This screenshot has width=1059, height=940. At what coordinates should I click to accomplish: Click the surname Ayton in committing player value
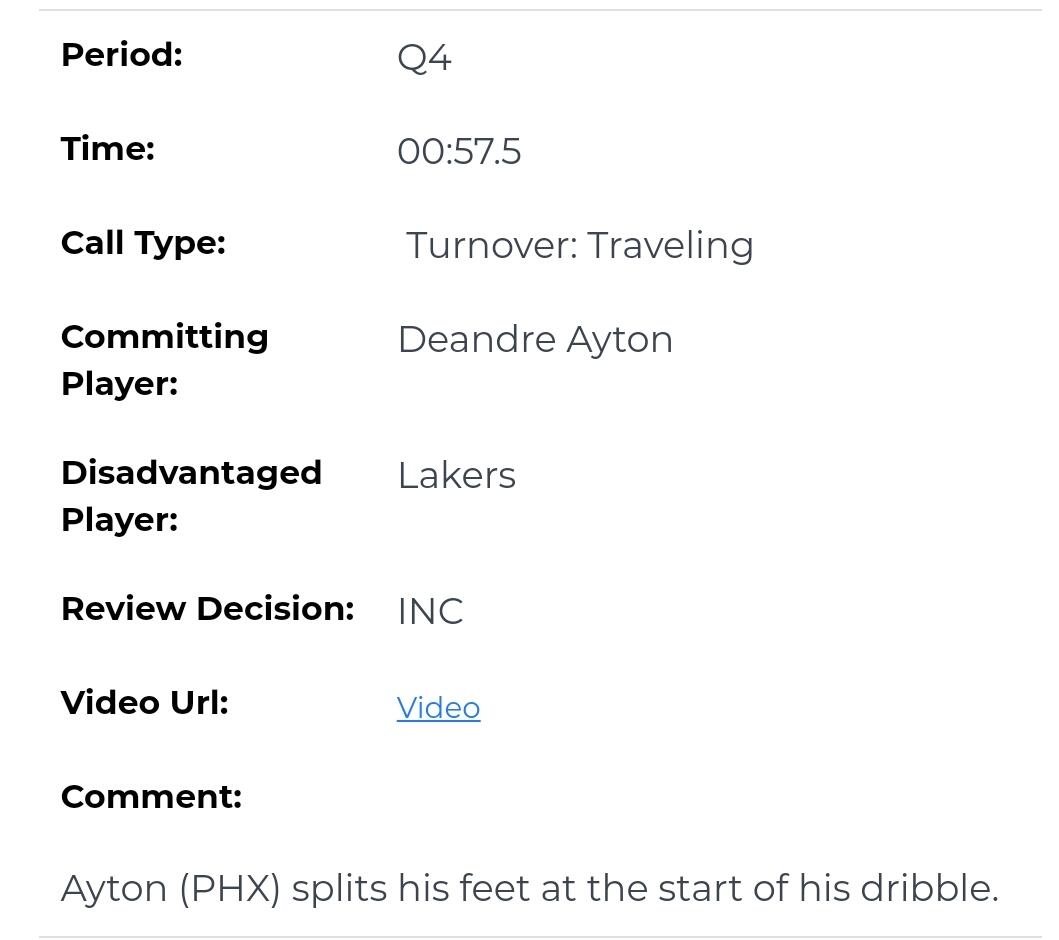tap(620, 340)
